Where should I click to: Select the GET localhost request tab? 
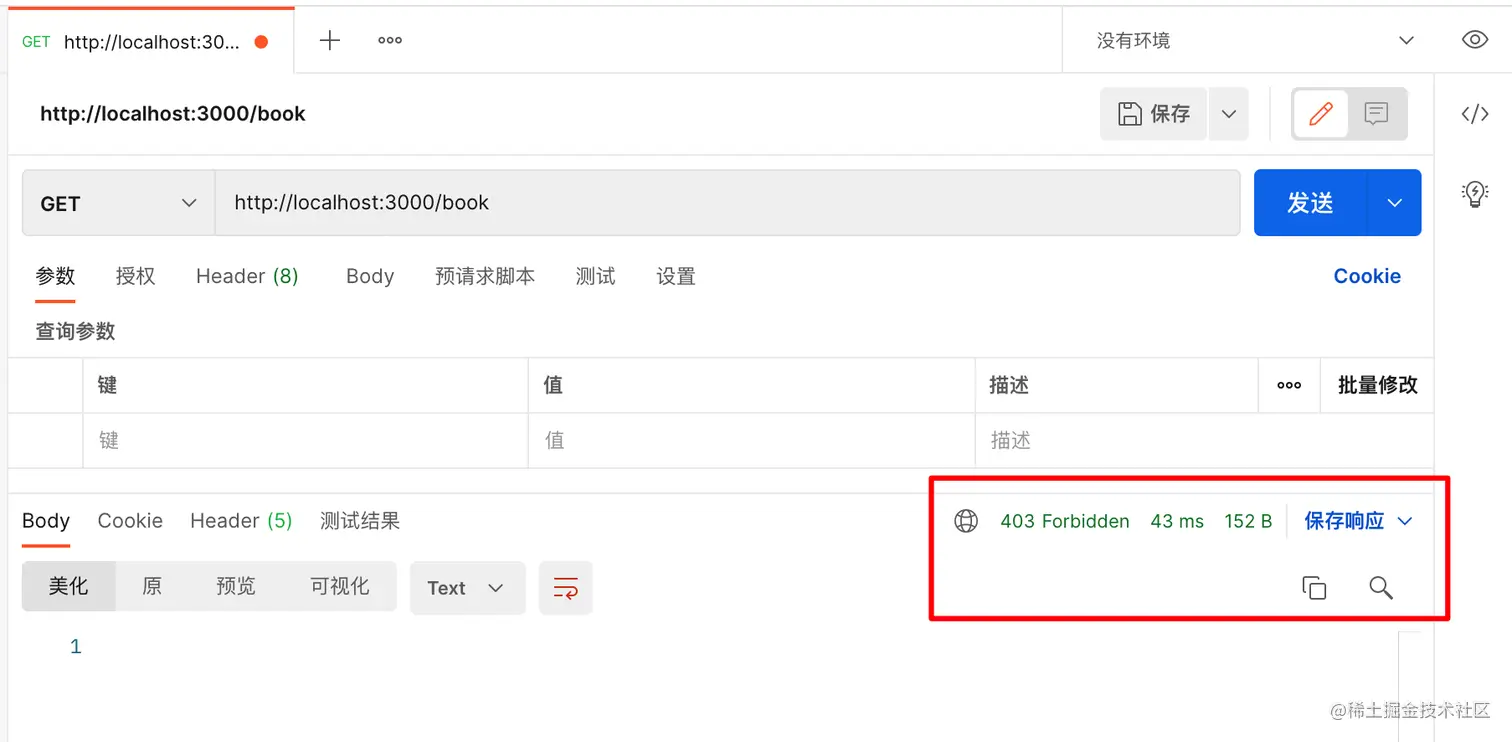(x=150, y=41)
